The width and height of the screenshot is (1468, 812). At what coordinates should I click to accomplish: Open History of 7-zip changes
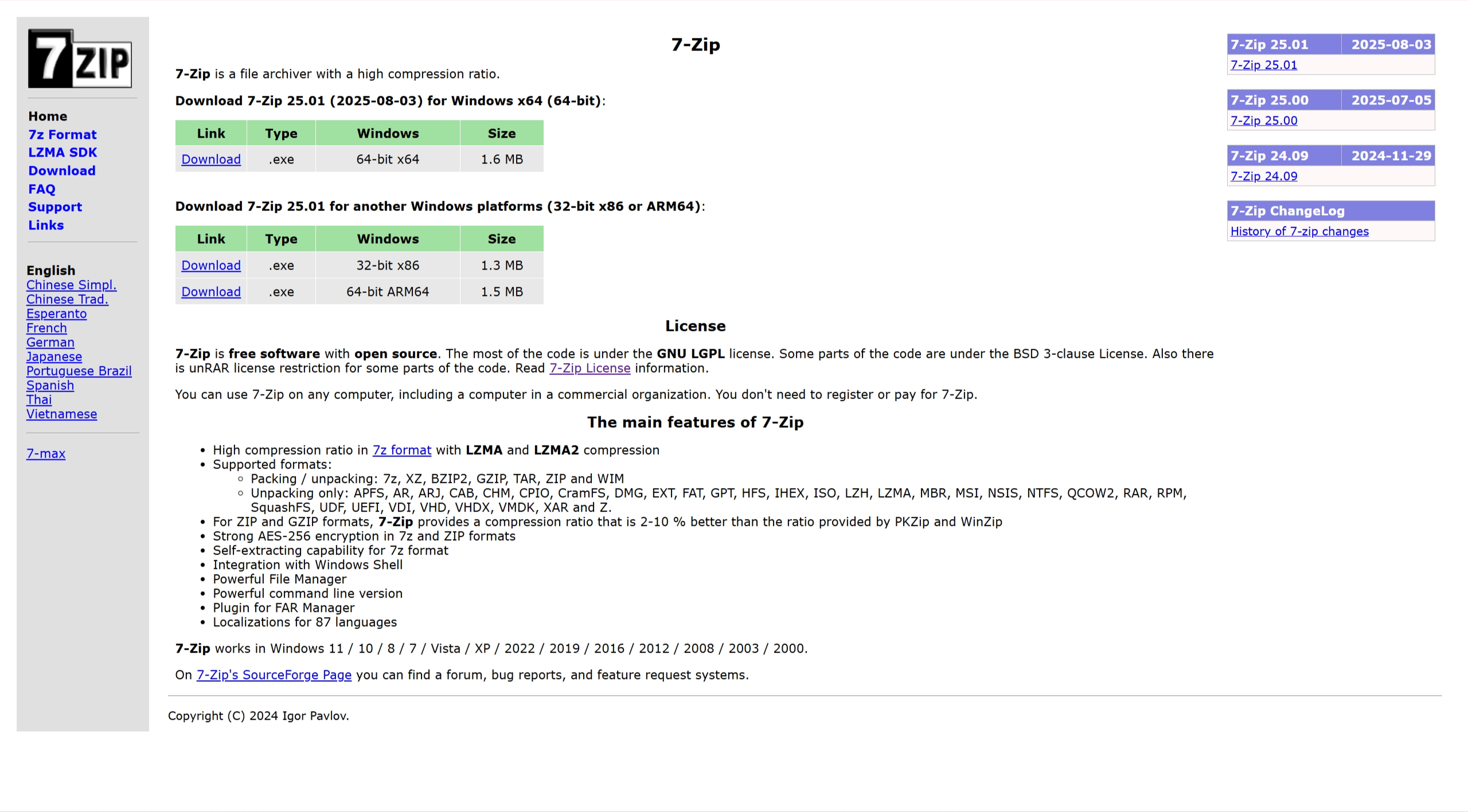click(x=1299, y=231)
